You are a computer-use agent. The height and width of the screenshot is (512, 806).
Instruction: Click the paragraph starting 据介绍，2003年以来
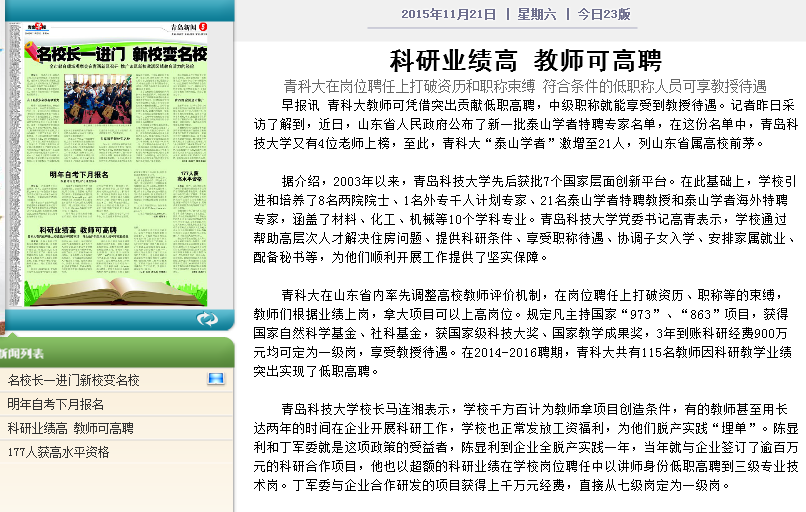(525, 219)
